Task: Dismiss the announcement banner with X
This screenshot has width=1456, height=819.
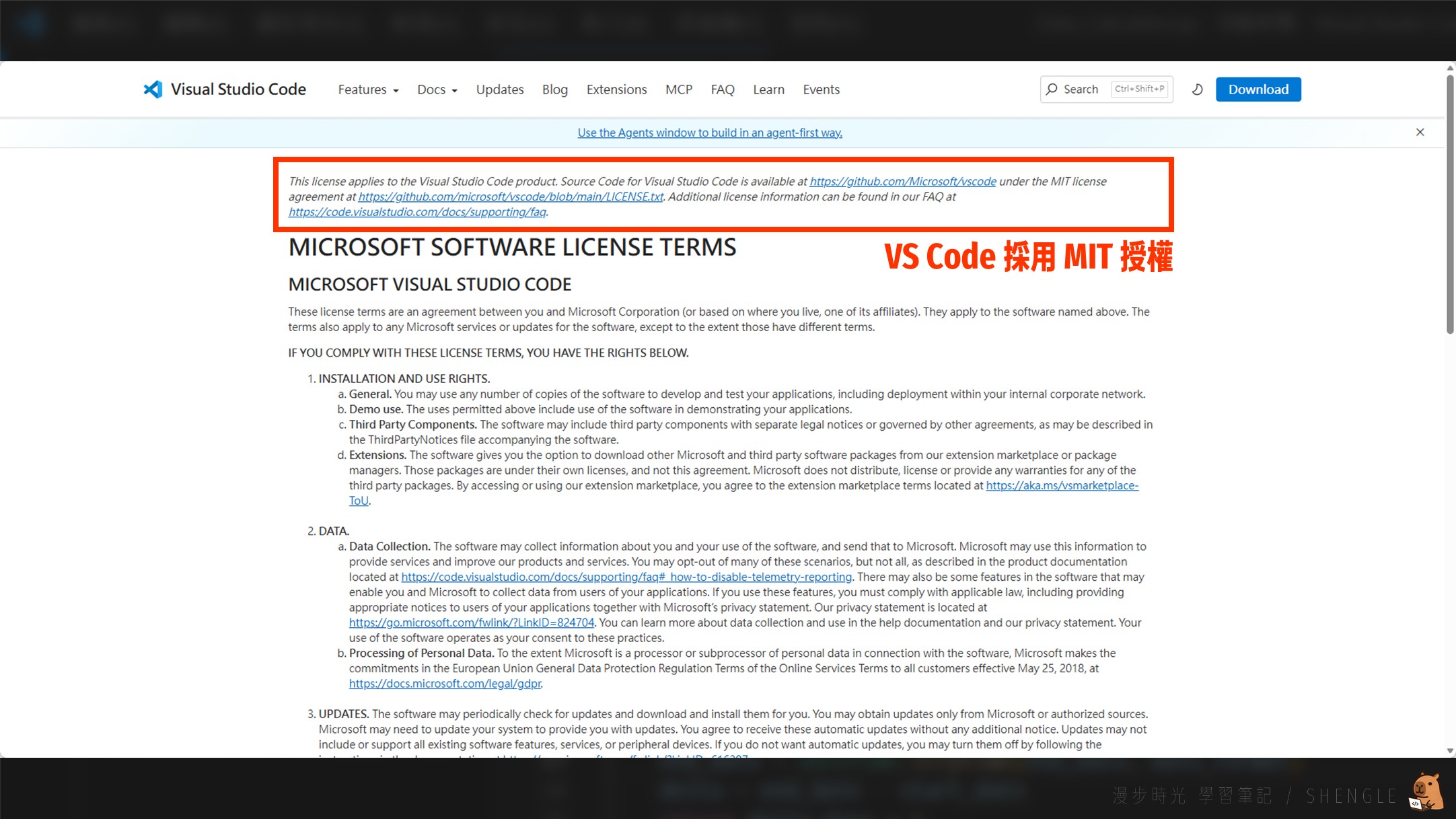Action: click(x=1420, y=133)
